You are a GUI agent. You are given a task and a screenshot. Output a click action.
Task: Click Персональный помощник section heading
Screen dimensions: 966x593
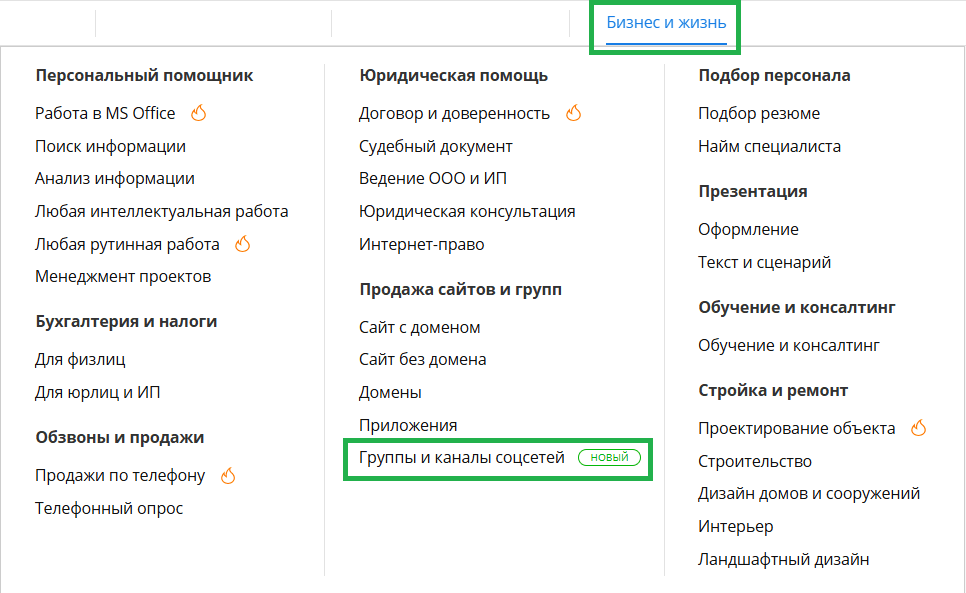click(x=144, y=75)
